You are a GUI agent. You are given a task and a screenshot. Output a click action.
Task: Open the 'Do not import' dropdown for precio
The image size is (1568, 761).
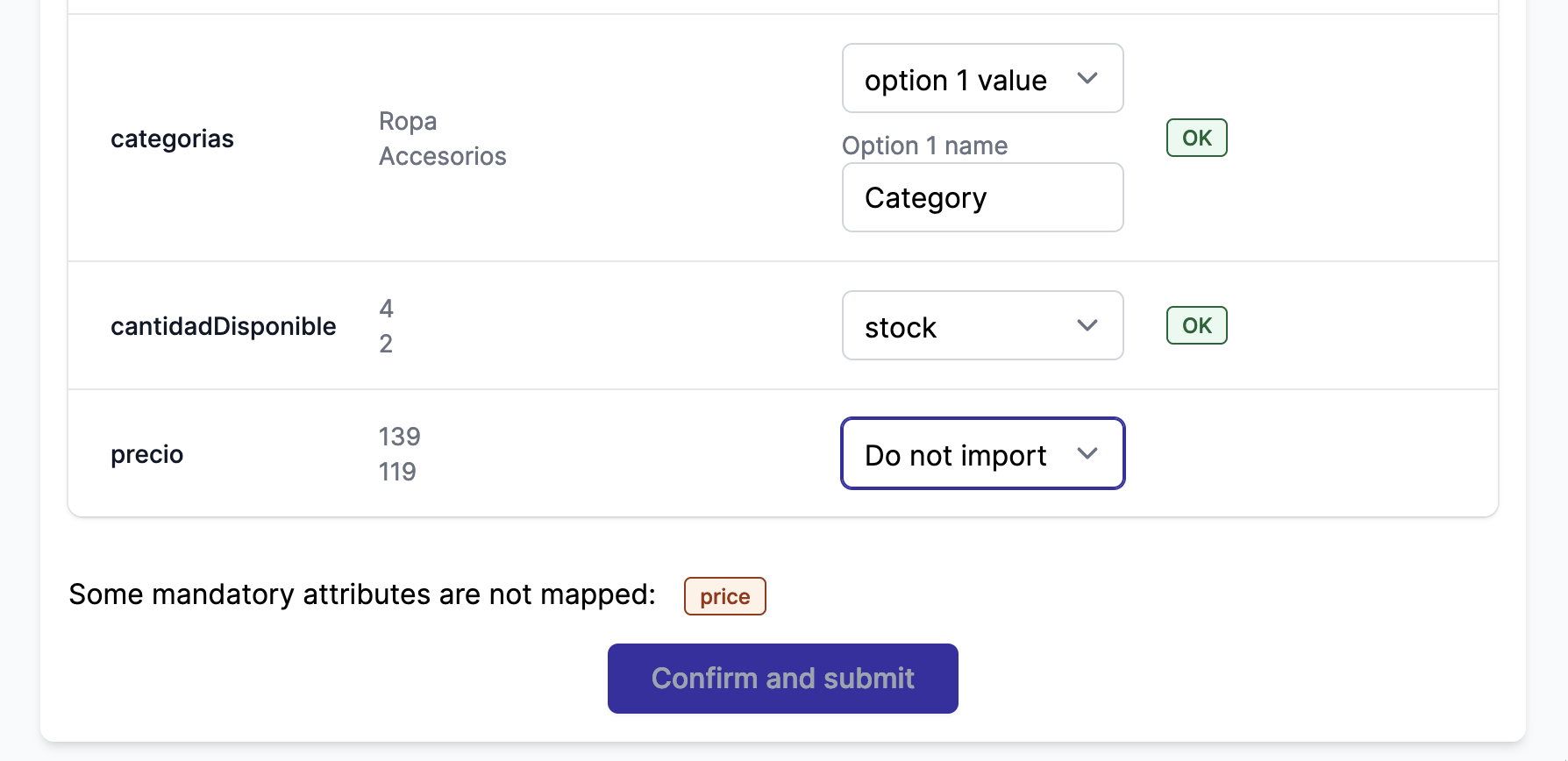982,453
